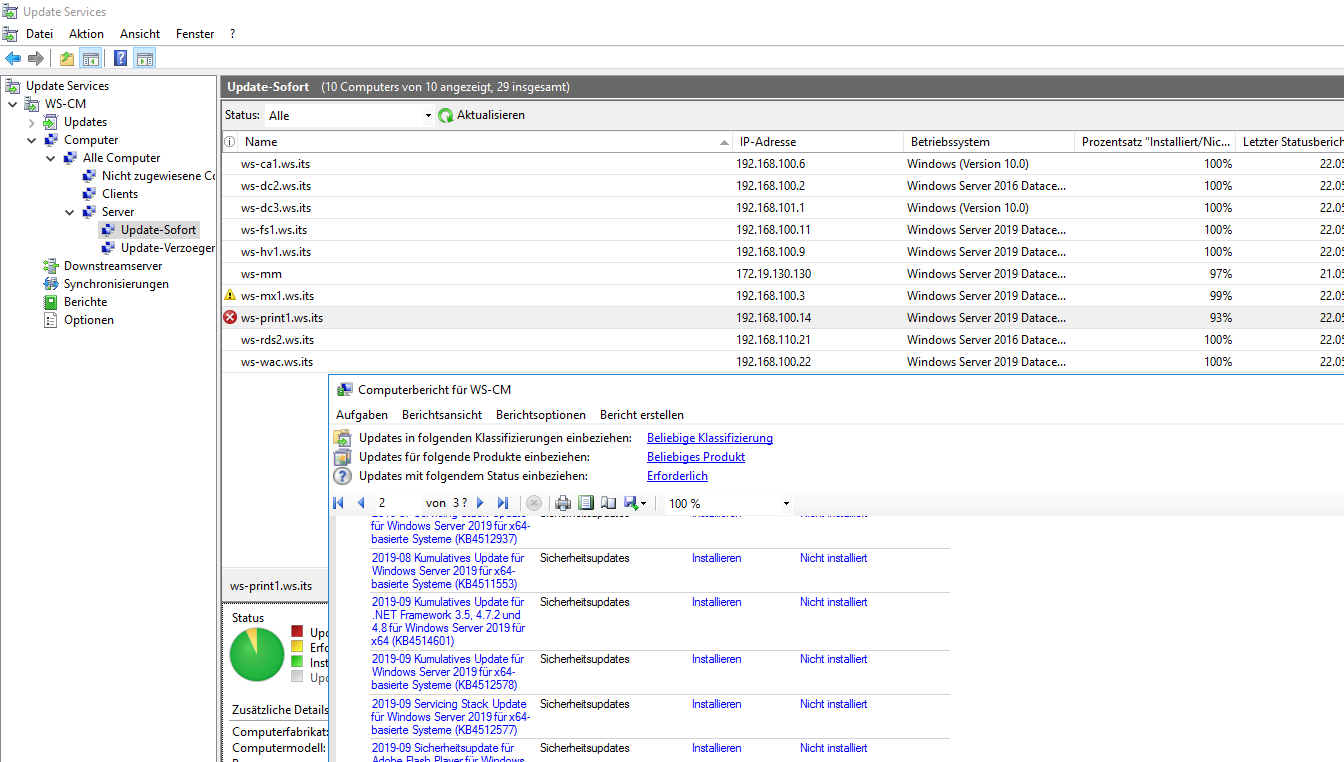The height and width of the screenshot is (762, 1344).
Task: Collapse the Server group node
Action: tap(69, 212)
